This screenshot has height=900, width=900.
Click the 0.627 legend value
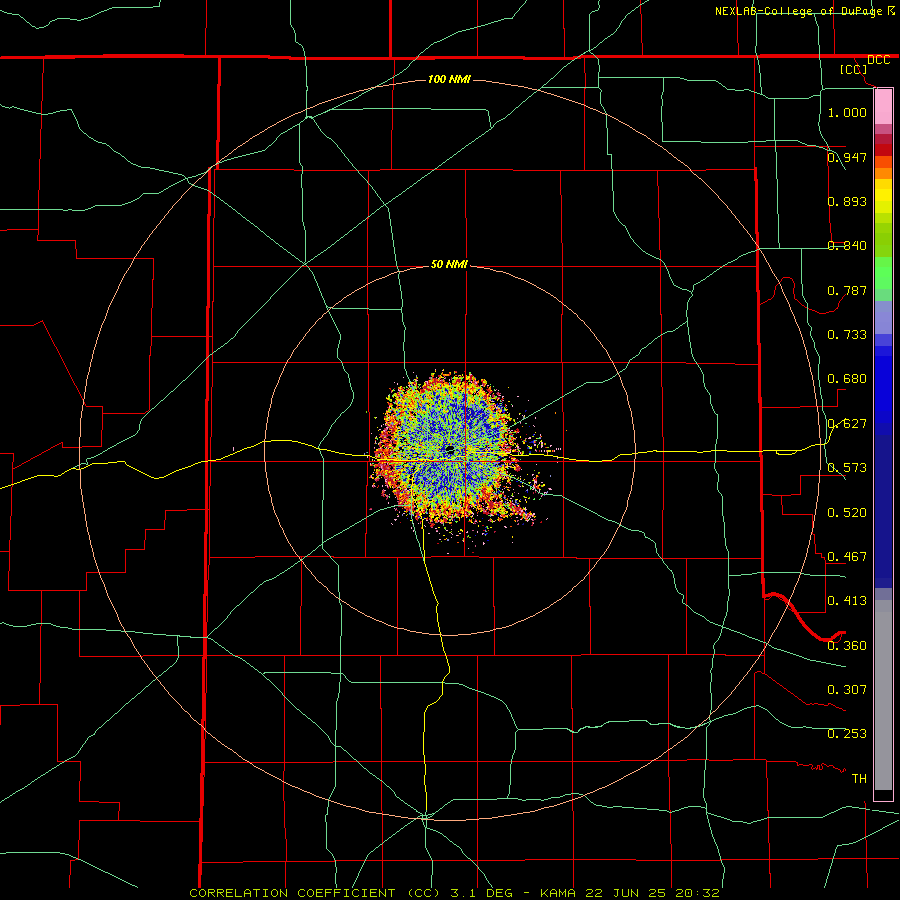pyautogui.click(x=847, y=424)
